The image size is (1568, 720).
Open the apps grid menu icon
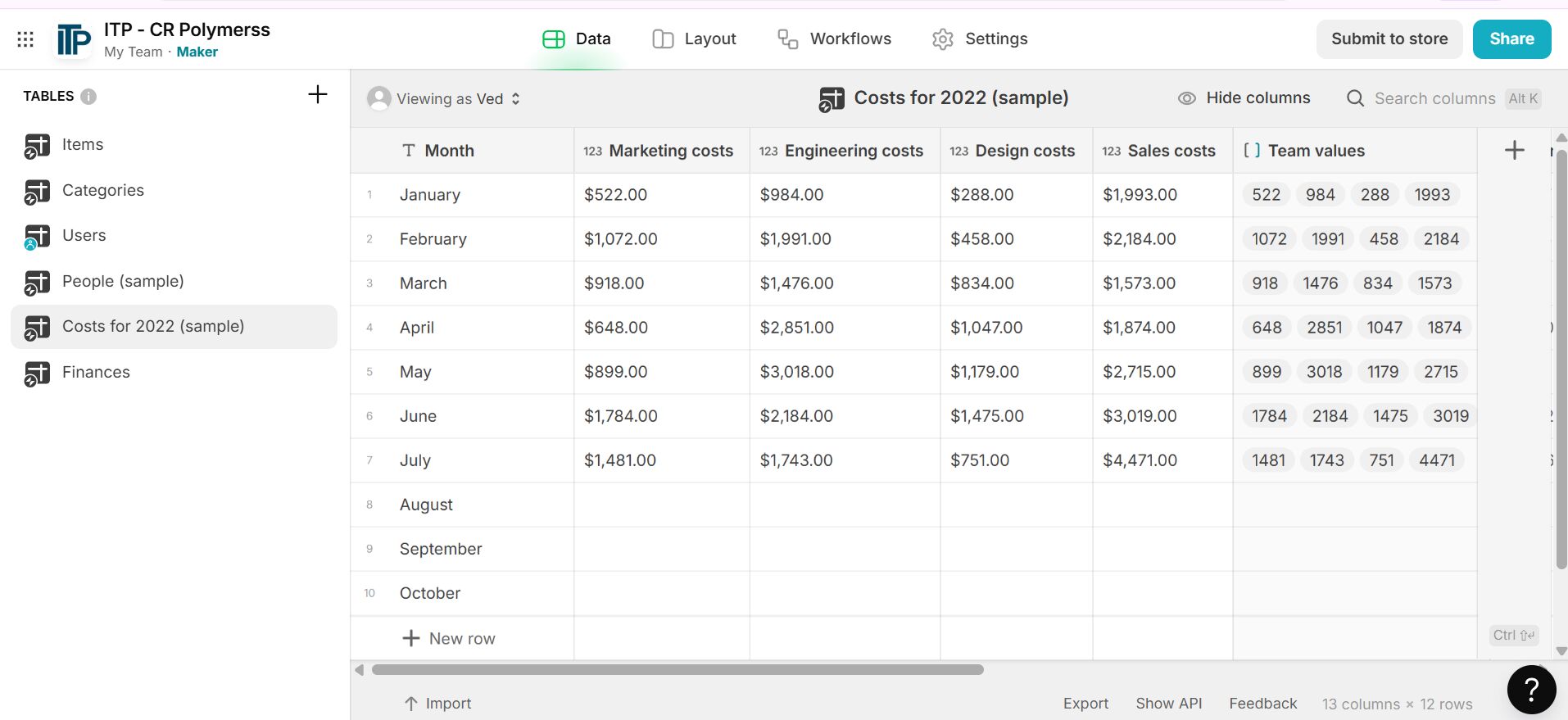(25, 39)
